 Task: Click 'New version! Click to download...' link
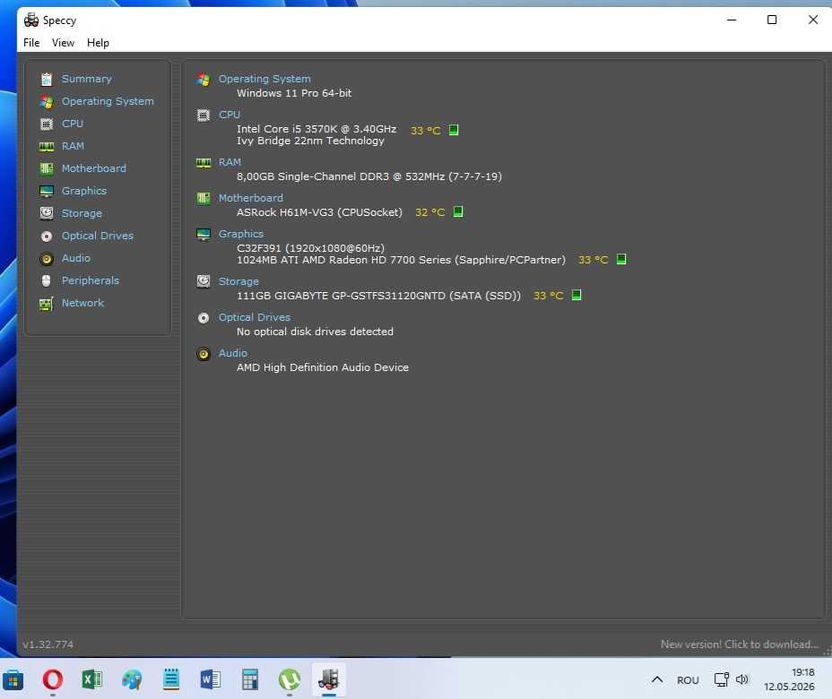tap(739, 644)
